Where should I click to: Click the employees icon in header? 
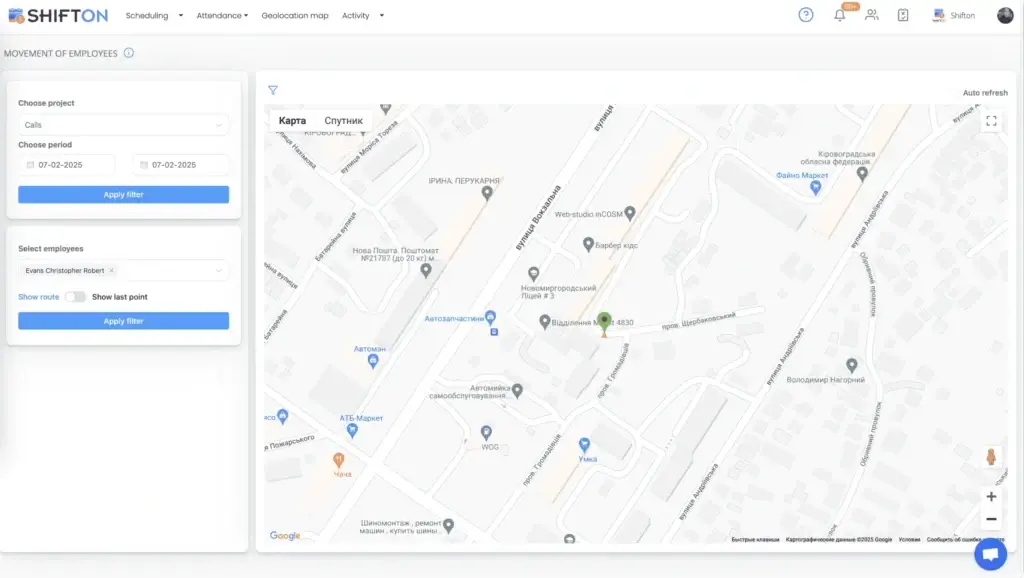871,15
